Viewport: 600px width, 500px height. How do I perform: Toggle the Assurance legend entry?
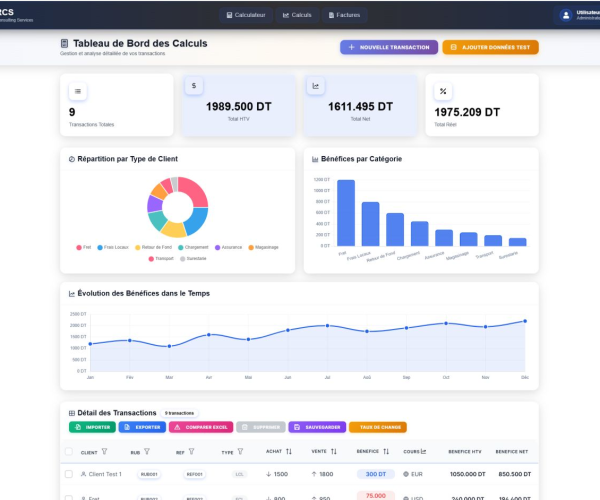click(228, 248)
